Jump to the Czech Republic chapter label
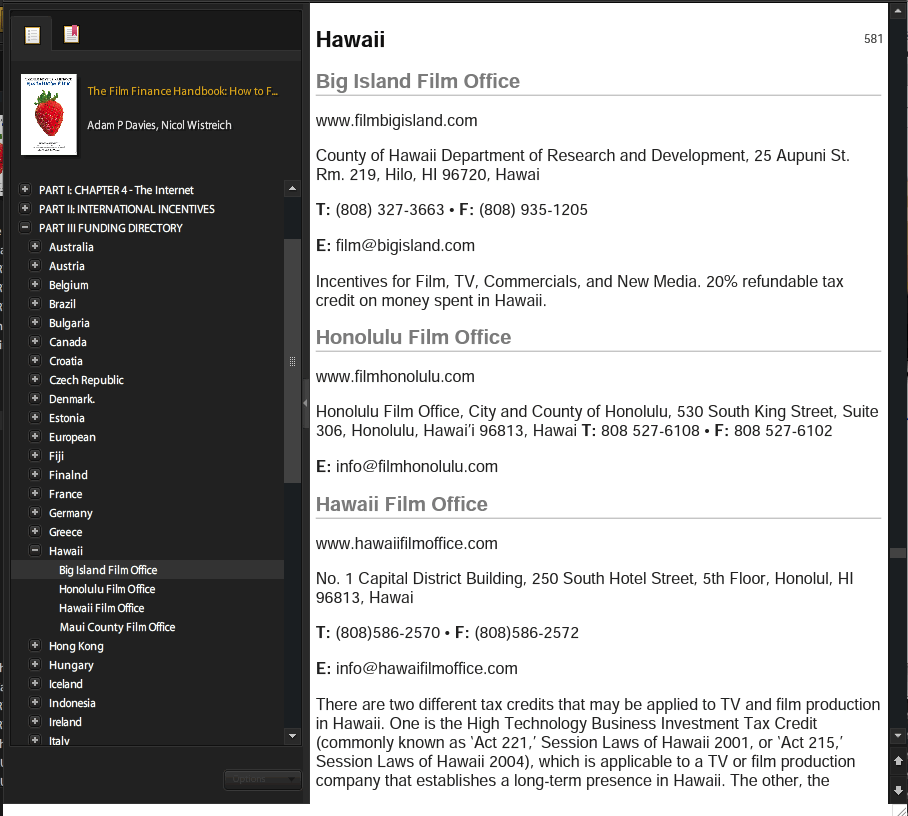 [x=86, y=380]
